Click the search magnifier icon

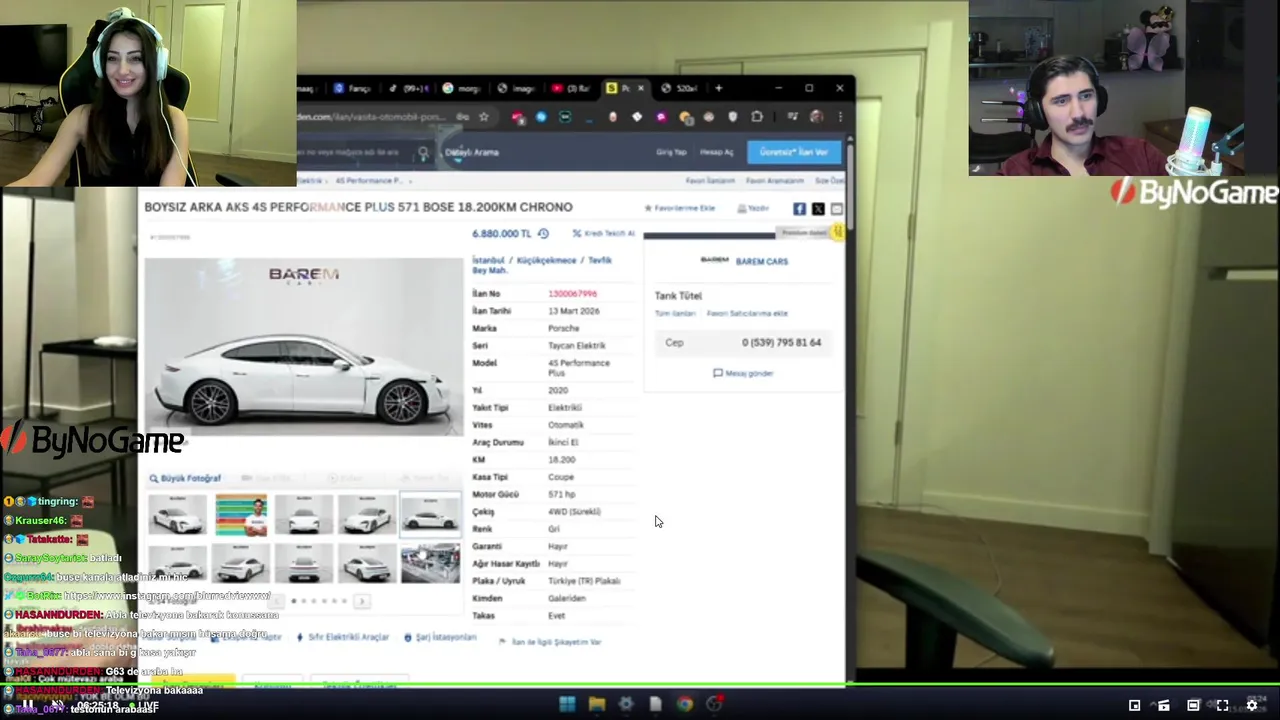pos(423,153)
